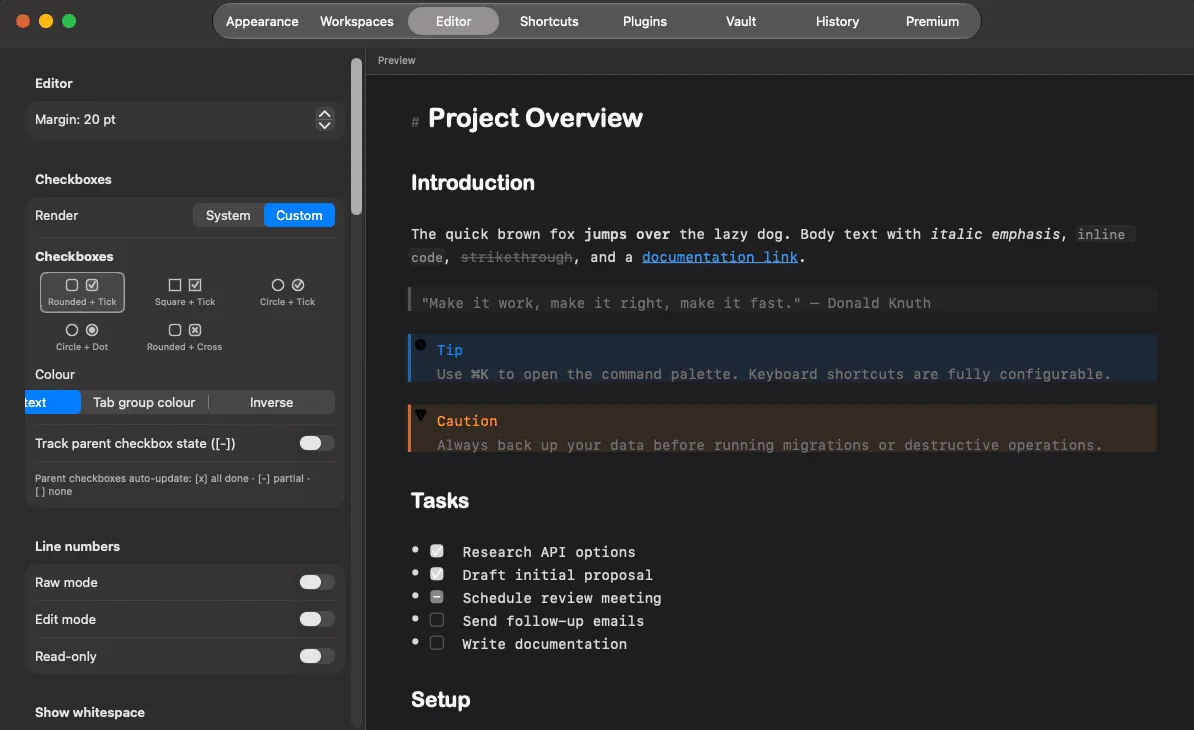Screen dimensions: 1194x730
Task: Enable Read-only line numbers
Action: (317, 656)
